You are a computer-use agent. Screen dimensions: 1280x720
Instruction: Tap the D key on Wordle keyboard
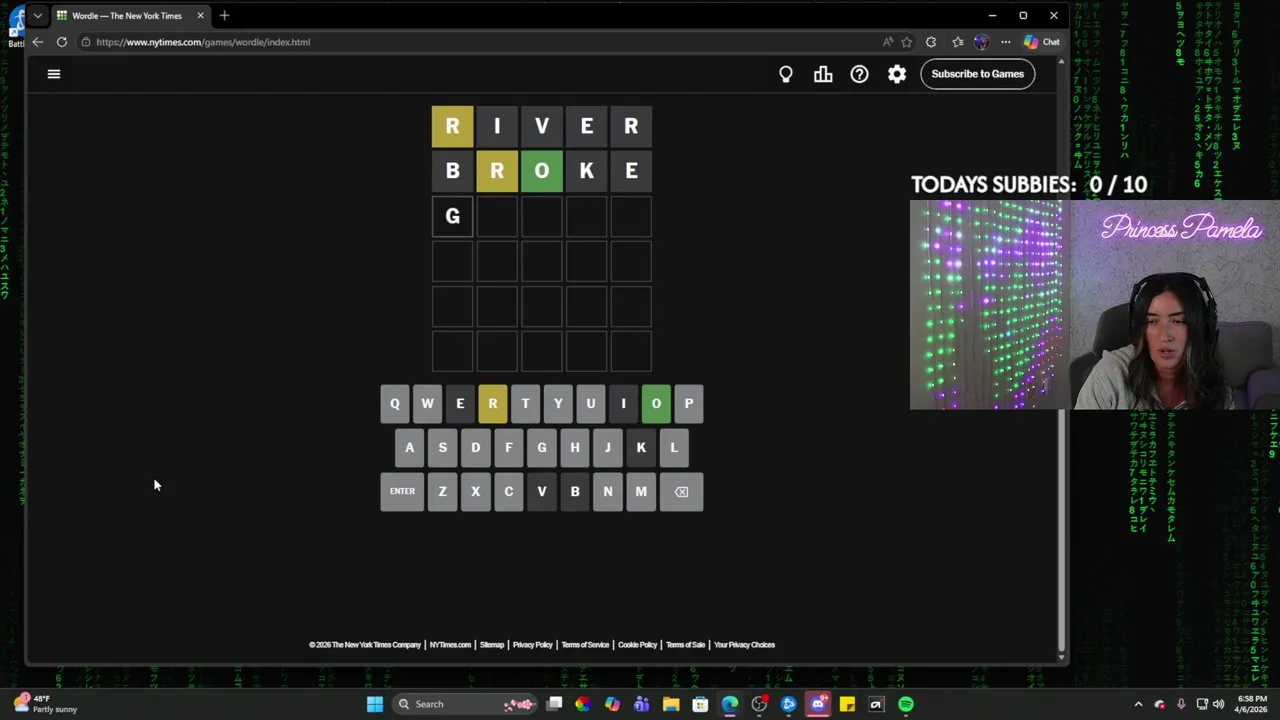click(476, 448)
